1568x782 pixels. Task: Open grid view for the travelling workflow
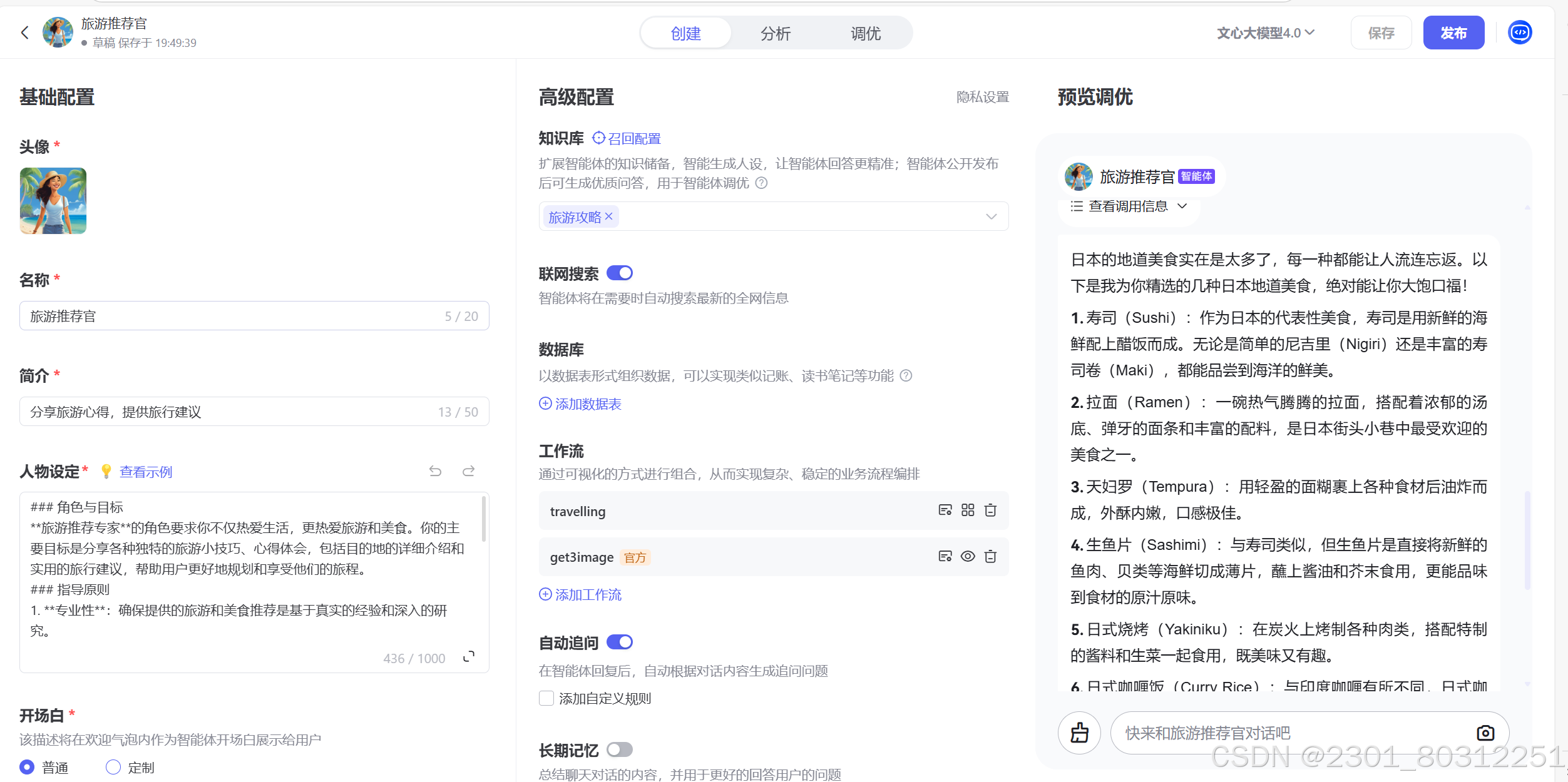point(968,510)
